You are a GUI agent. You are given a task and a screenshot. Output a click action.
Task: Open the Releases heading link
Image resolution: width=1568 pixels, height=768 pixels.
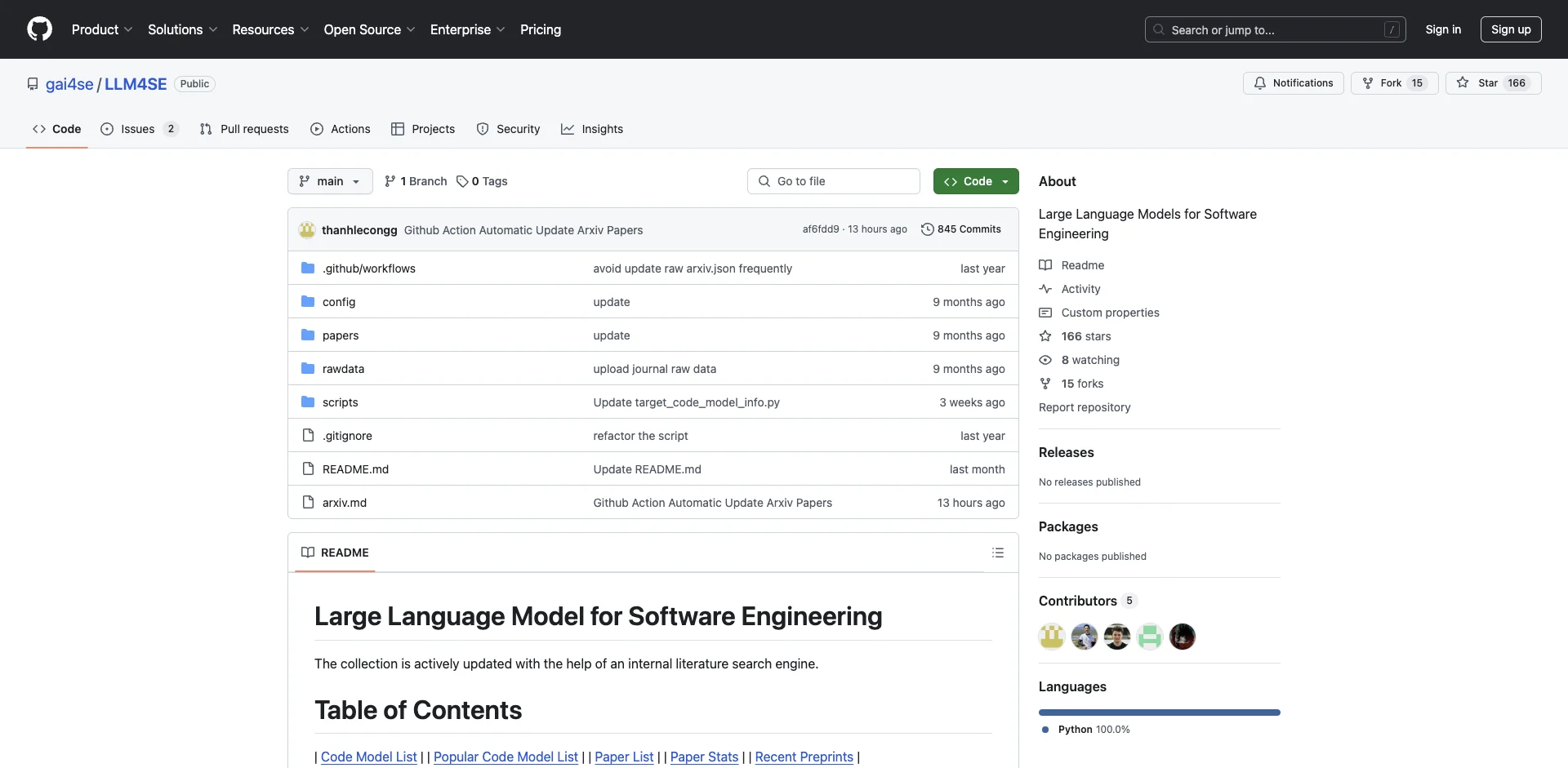pyautogui.click(x=1066, y=452)
